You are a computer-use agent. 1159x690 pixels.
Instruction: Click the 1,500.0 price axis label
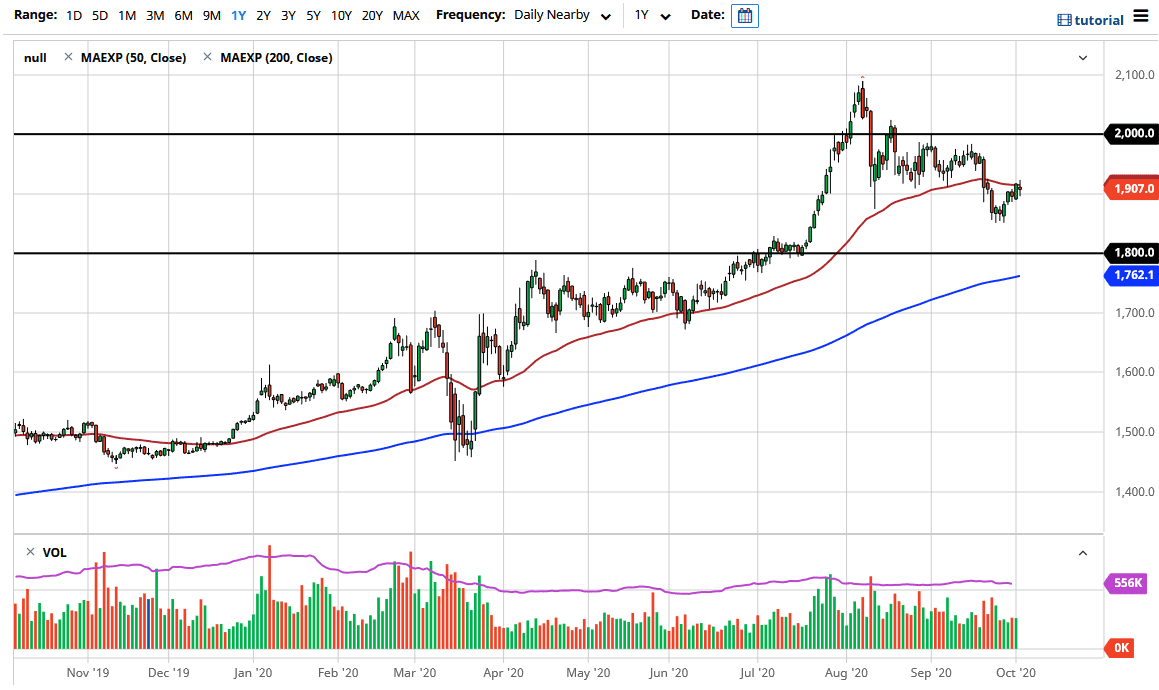click(x=1135, y=432)
